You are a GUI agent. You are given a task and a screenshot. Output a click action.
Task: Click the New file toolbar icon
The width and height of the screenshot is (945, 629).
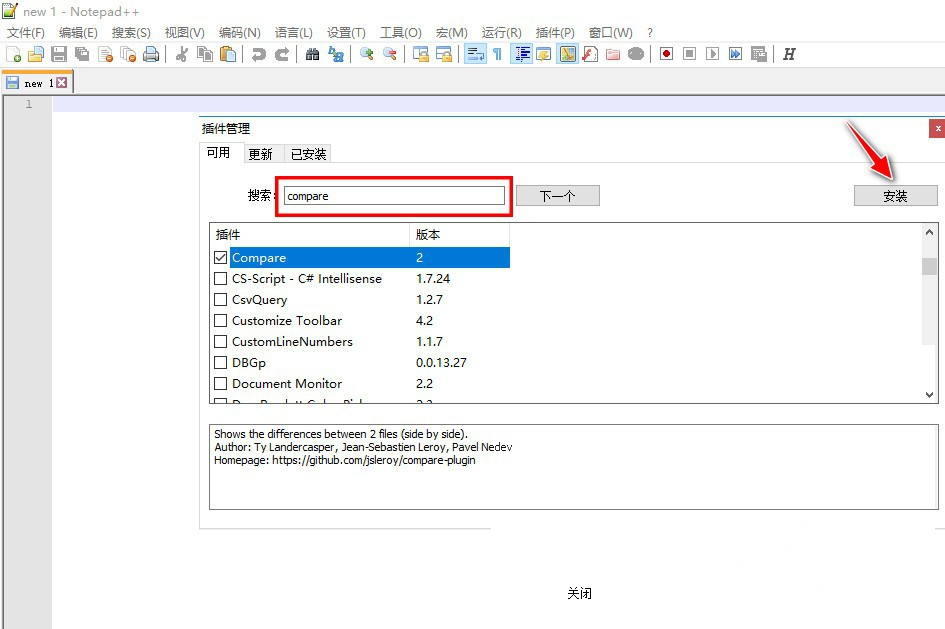coord(13,54)
